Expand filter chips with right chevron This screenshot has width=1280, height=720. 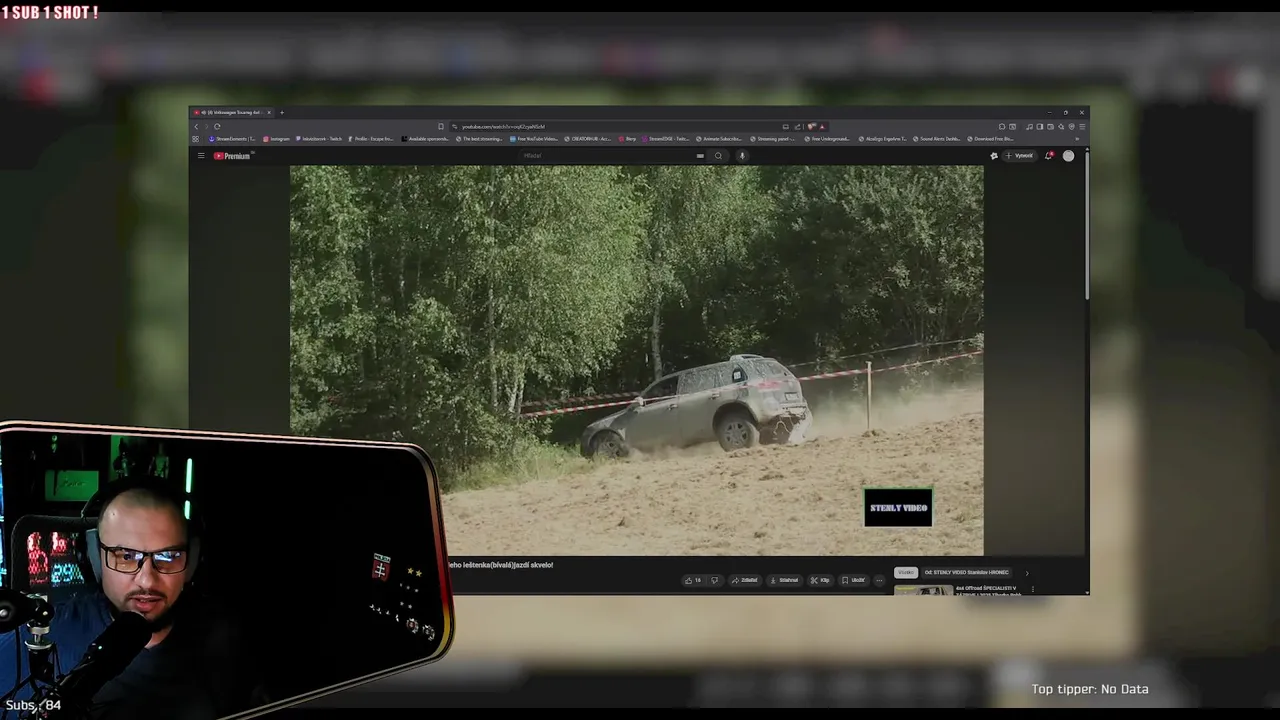(x=1027, y=573)
